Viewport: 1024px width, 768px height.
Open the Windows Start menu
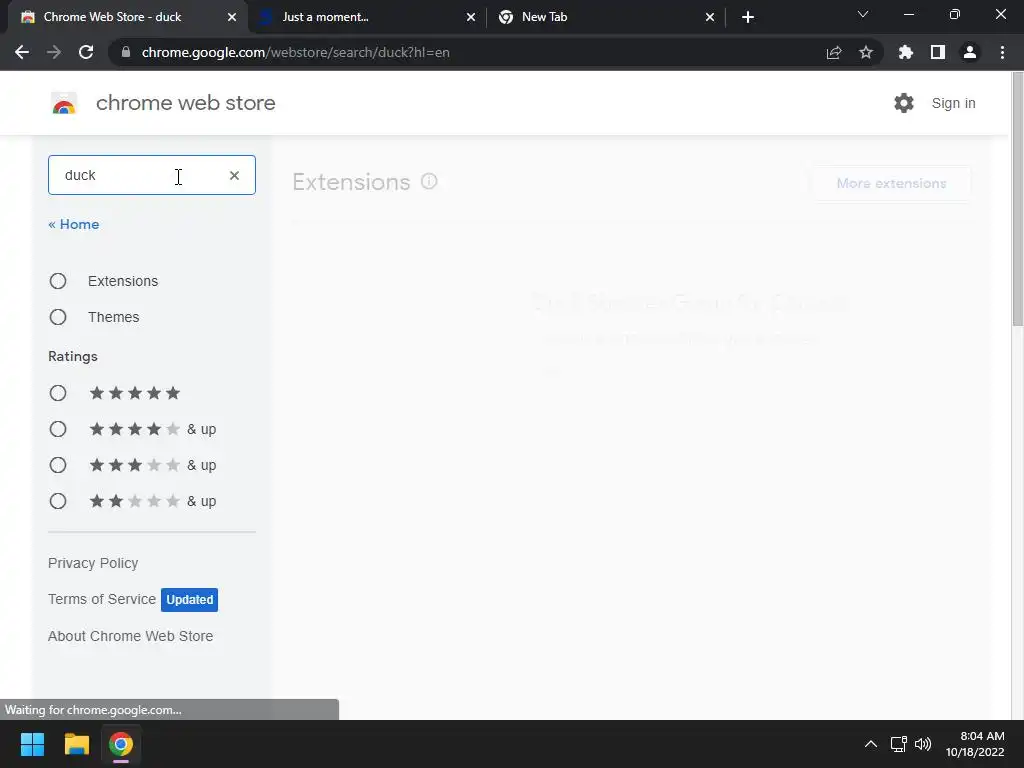32,744
